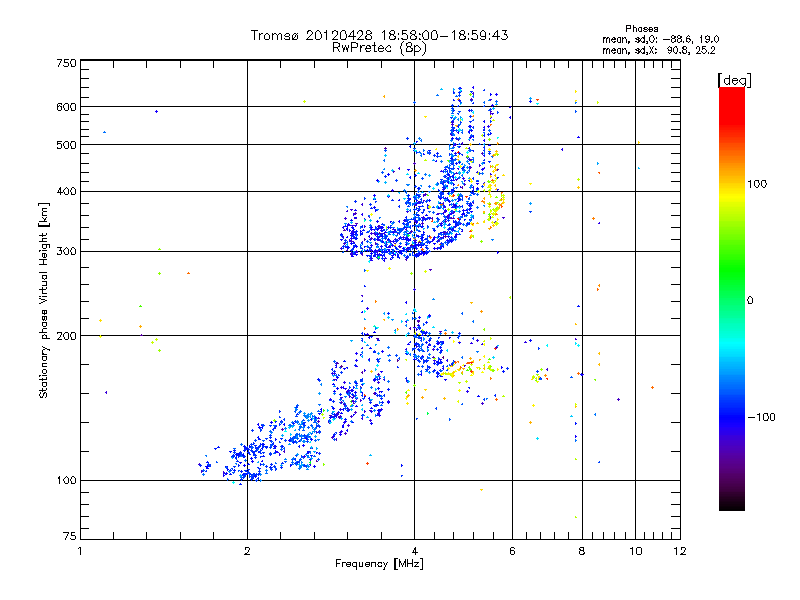Click the 'Frequency [MHz]' x-axis label
The image size is (800, 600).
[379, 564]
